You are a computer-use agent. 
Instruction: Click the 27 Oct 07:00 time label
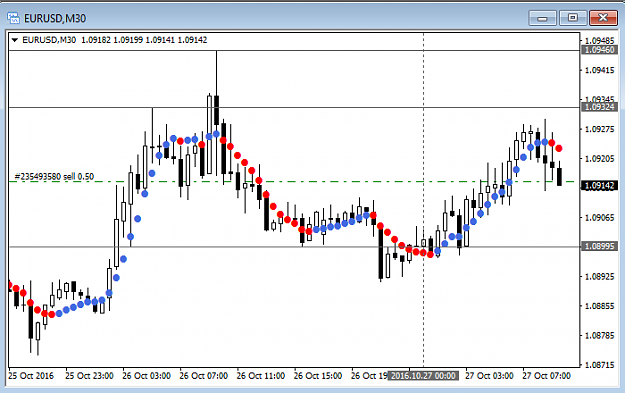coord(546,375)
